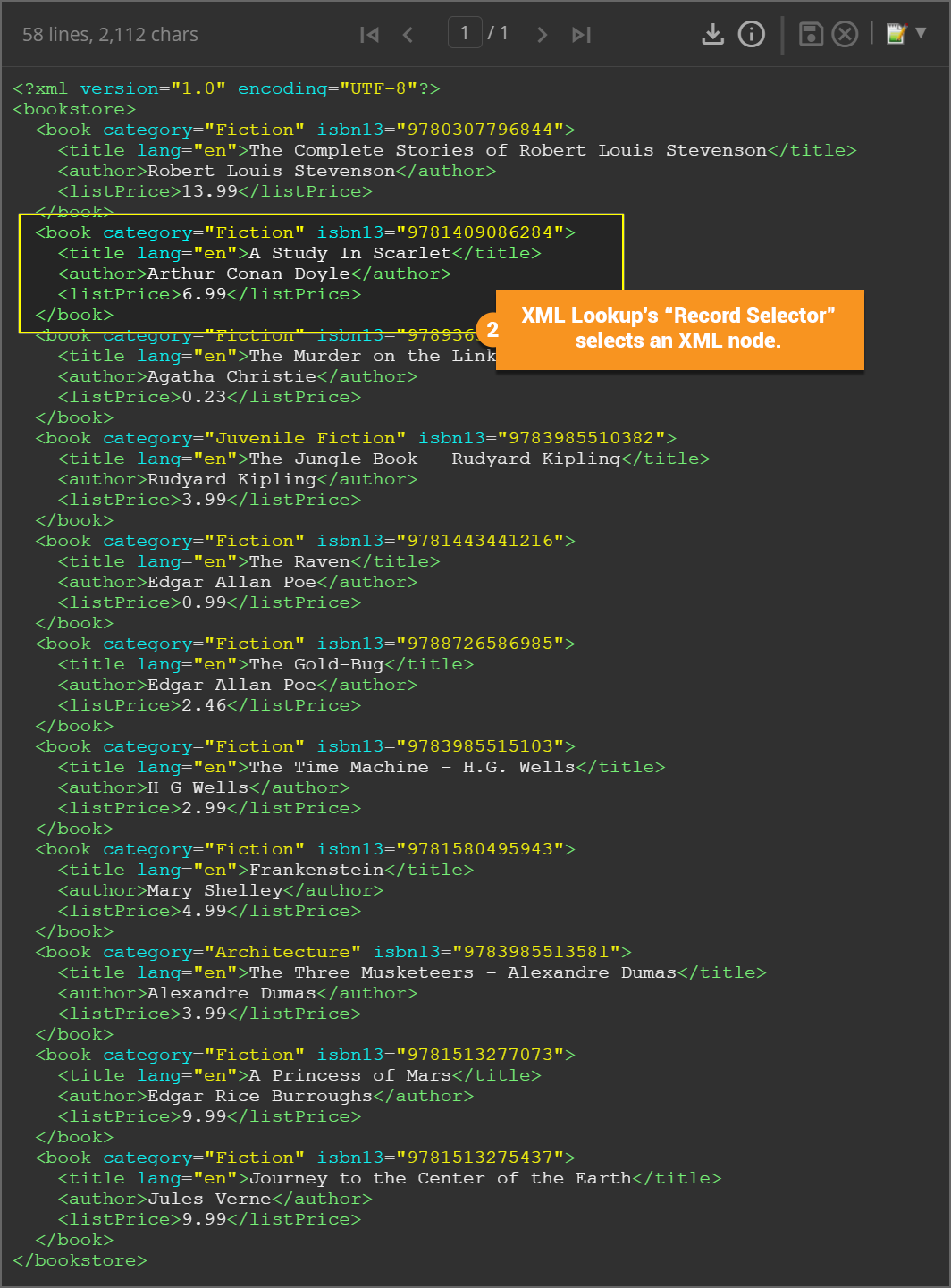
Task: Click the book line with isbn13 9781580495943
Action: tap(306, 849)
